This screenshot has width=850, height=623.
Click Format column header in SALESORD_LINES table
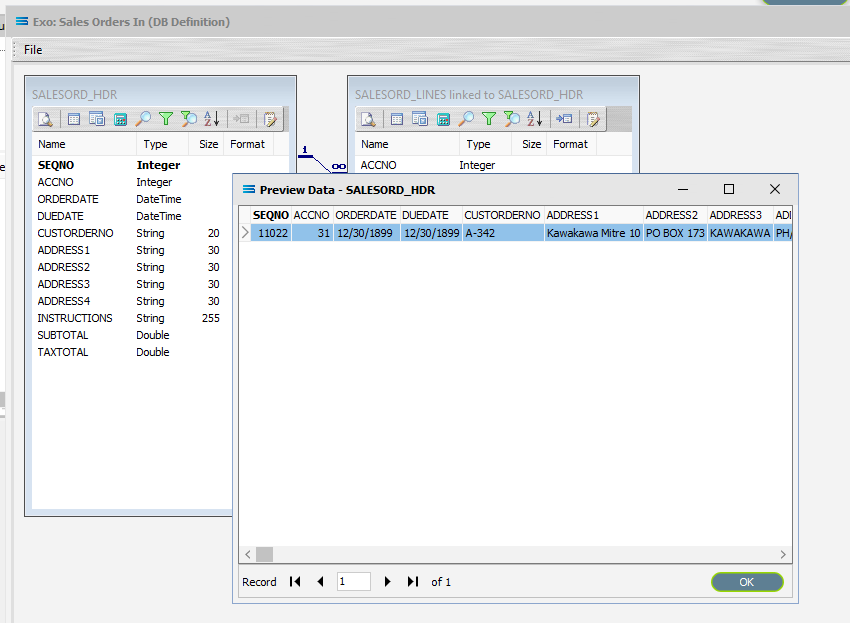click(571, 144)
